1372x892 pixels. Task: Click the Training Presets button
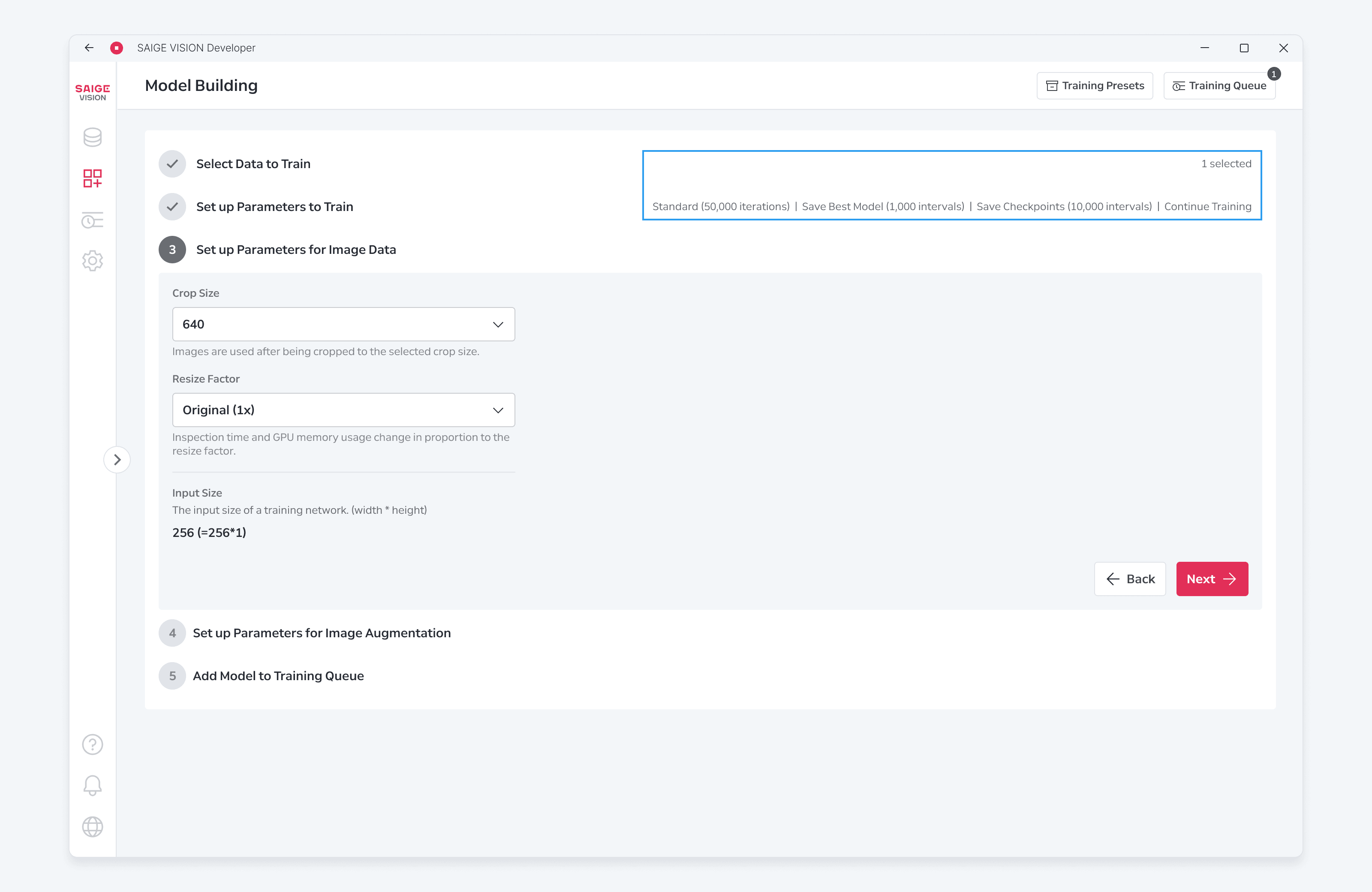[x=1095, y=86]
